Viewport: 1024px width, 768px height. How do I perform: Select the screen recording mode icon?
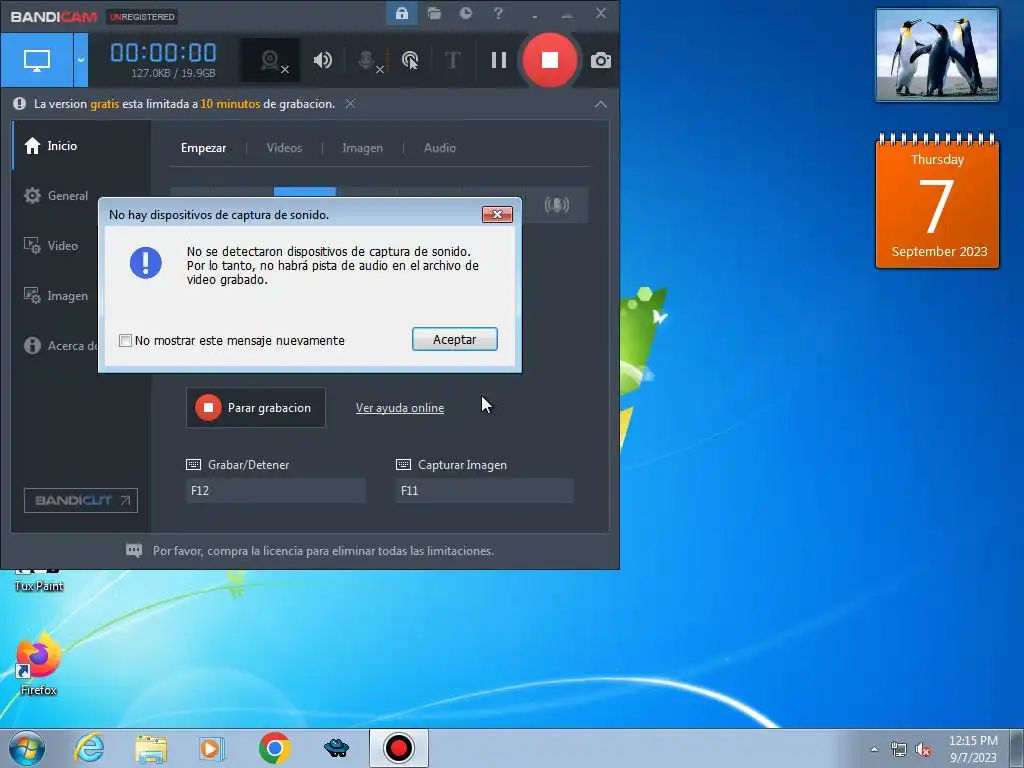point(37,60)
